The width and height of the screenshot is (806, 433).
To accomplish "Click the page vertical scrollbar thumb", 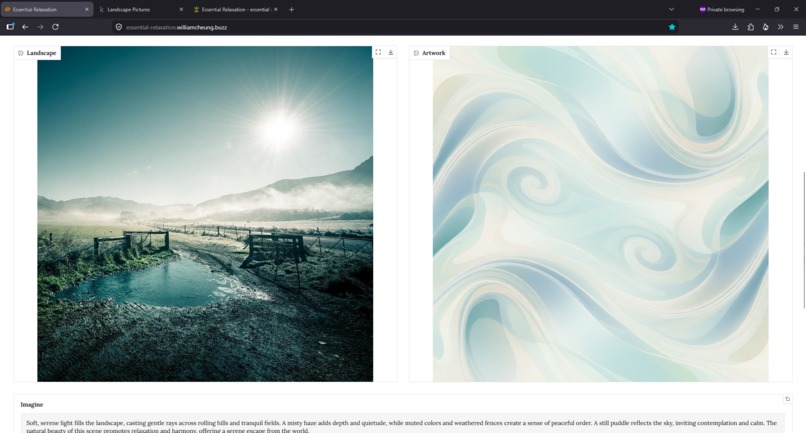I will click(x=804, y=240).
